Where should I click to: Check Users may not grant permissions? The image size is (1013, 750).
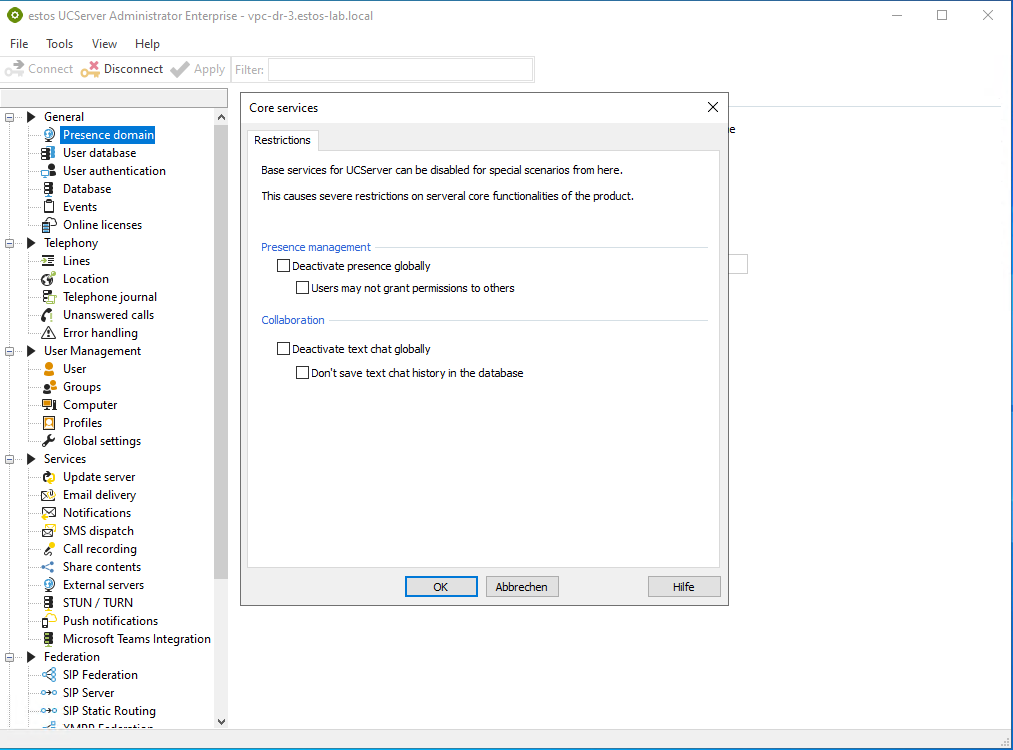coord(303,288)
